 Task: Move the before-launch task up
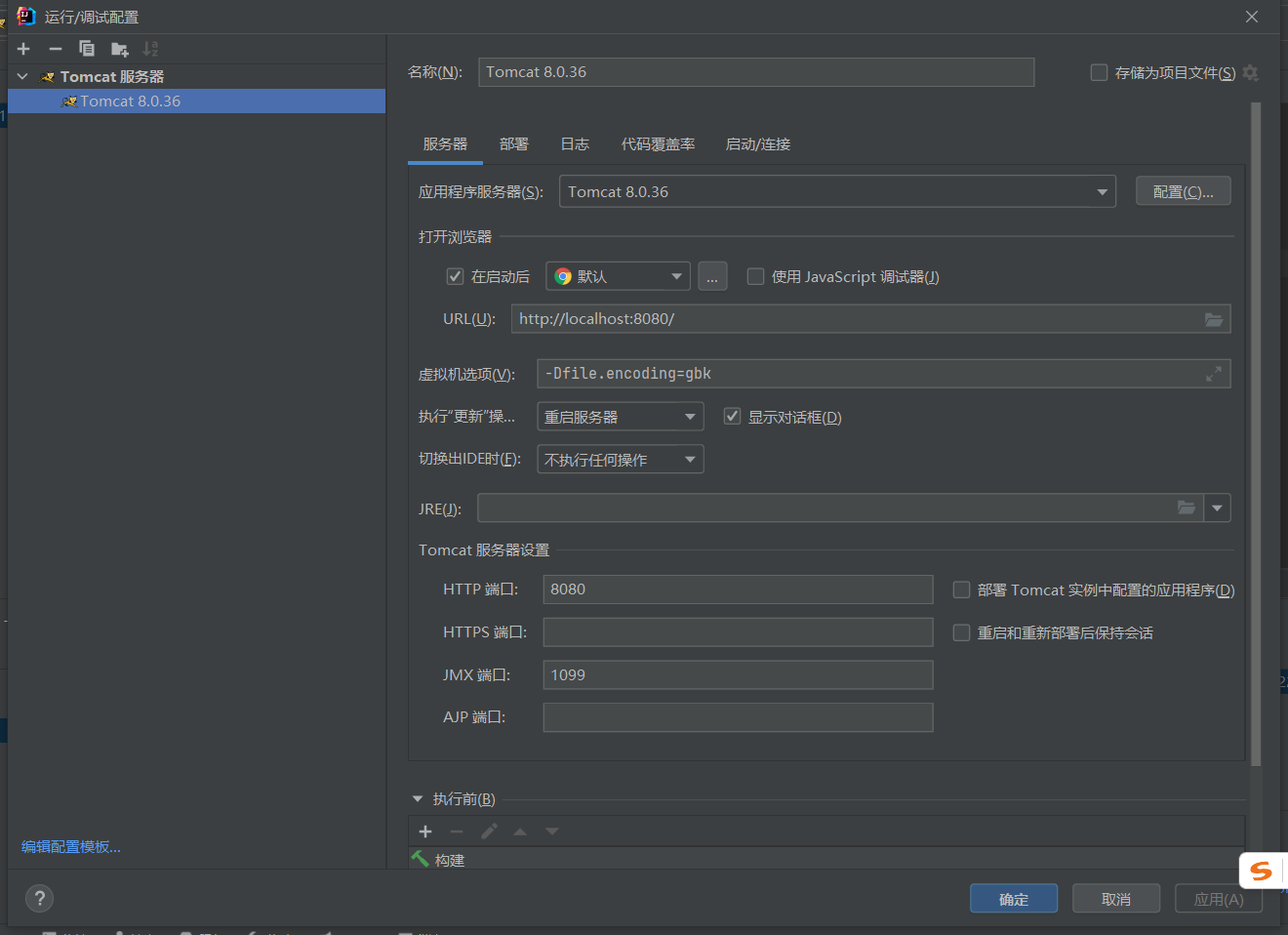(x=520, y=832)
